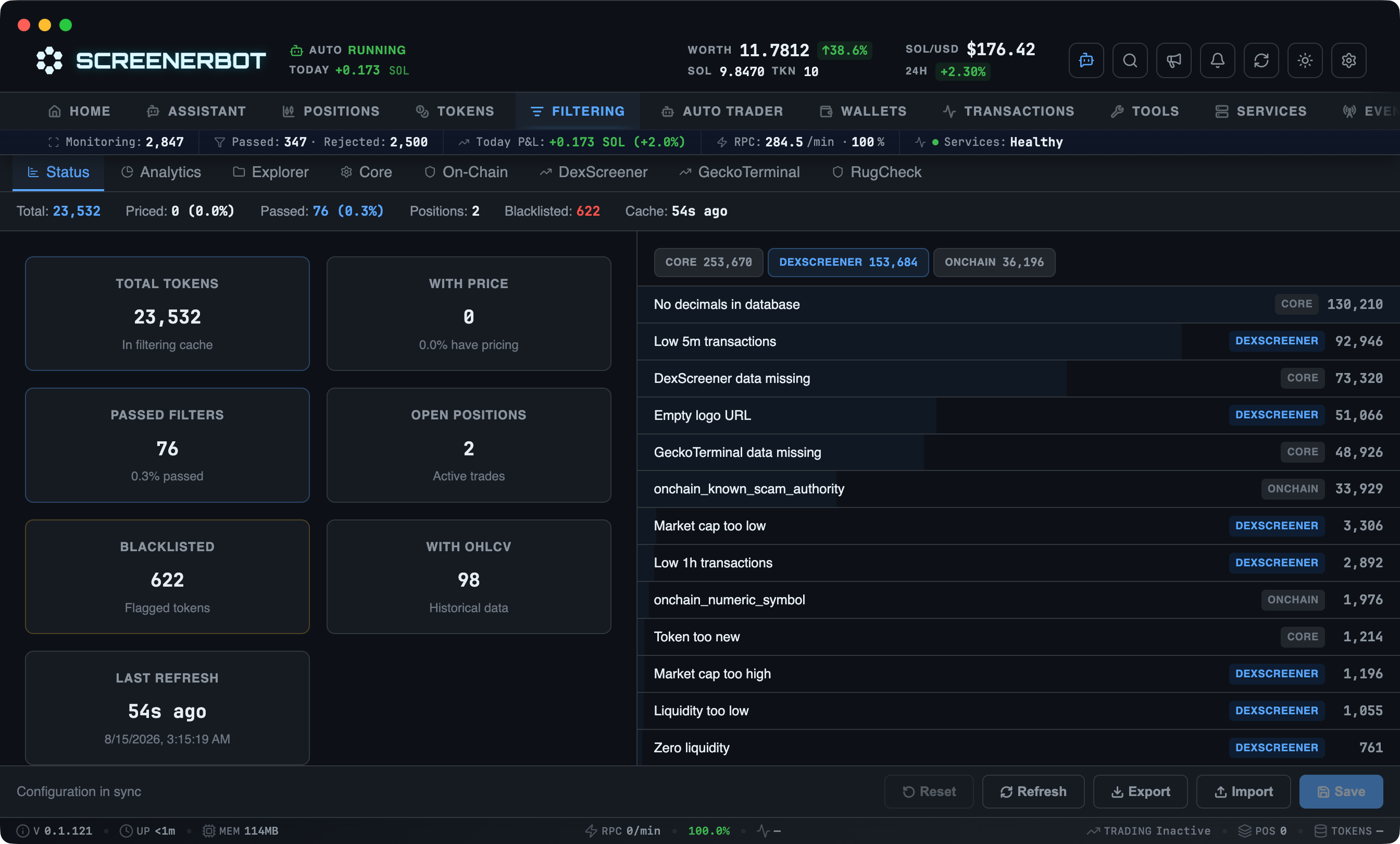Open the Transactions nav item
Image resolution: width=1400 pixels, height=844 pixels.
[1008, 111]
